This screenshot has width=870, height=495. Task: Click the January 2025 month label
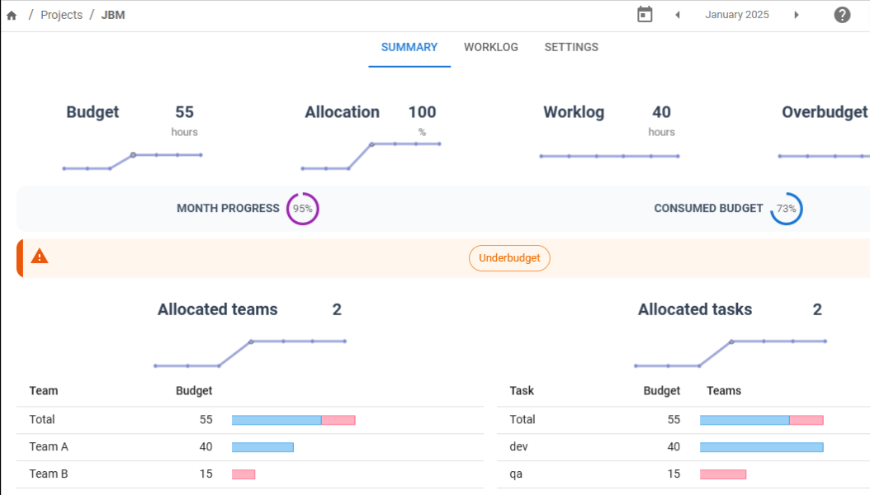(737, 15)
